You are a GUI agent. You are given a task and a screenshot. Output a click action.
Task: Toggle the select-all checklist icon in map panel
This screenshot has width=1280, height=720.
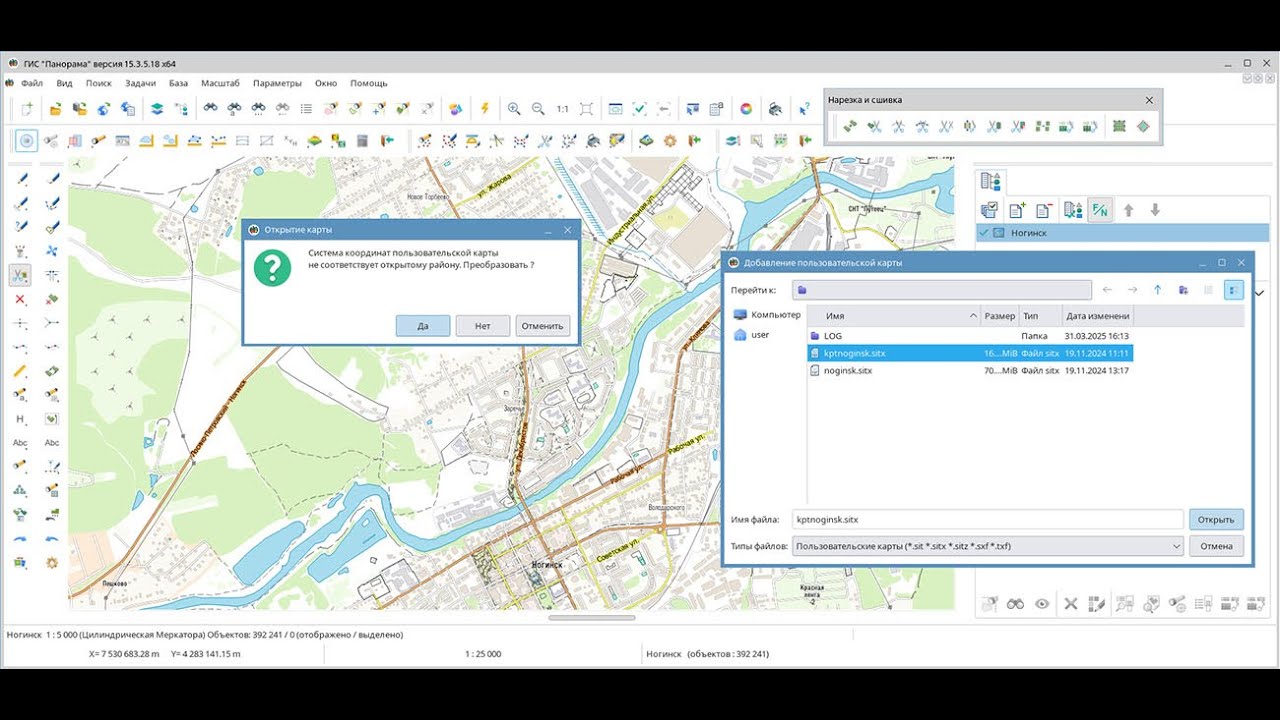[x=989, y=210]
